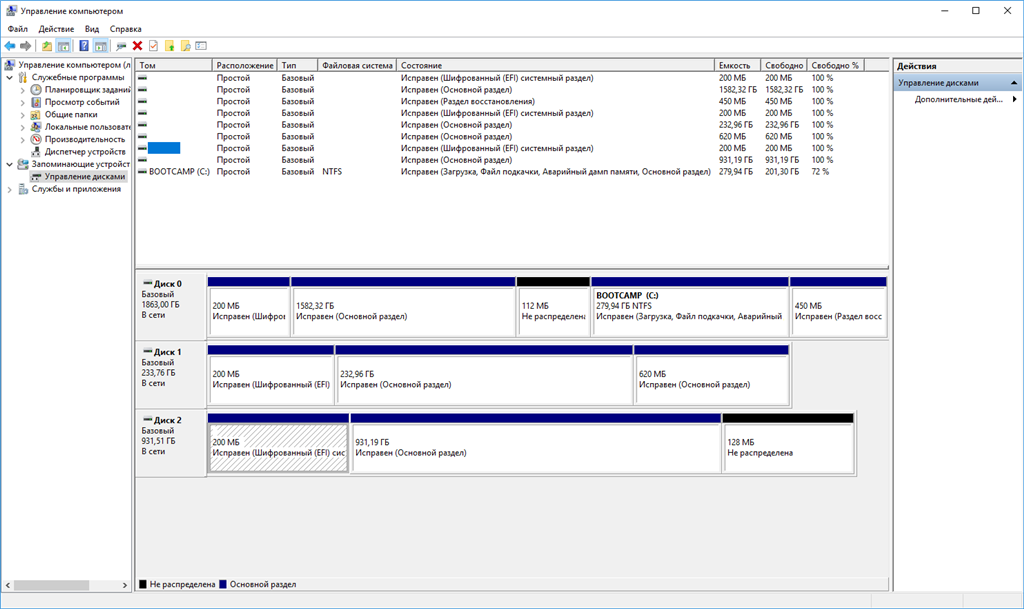Toggle the show/hide Action pane toolbar icon
Viewport: 1024px width, 609px height.
click(x=101, y=46)
